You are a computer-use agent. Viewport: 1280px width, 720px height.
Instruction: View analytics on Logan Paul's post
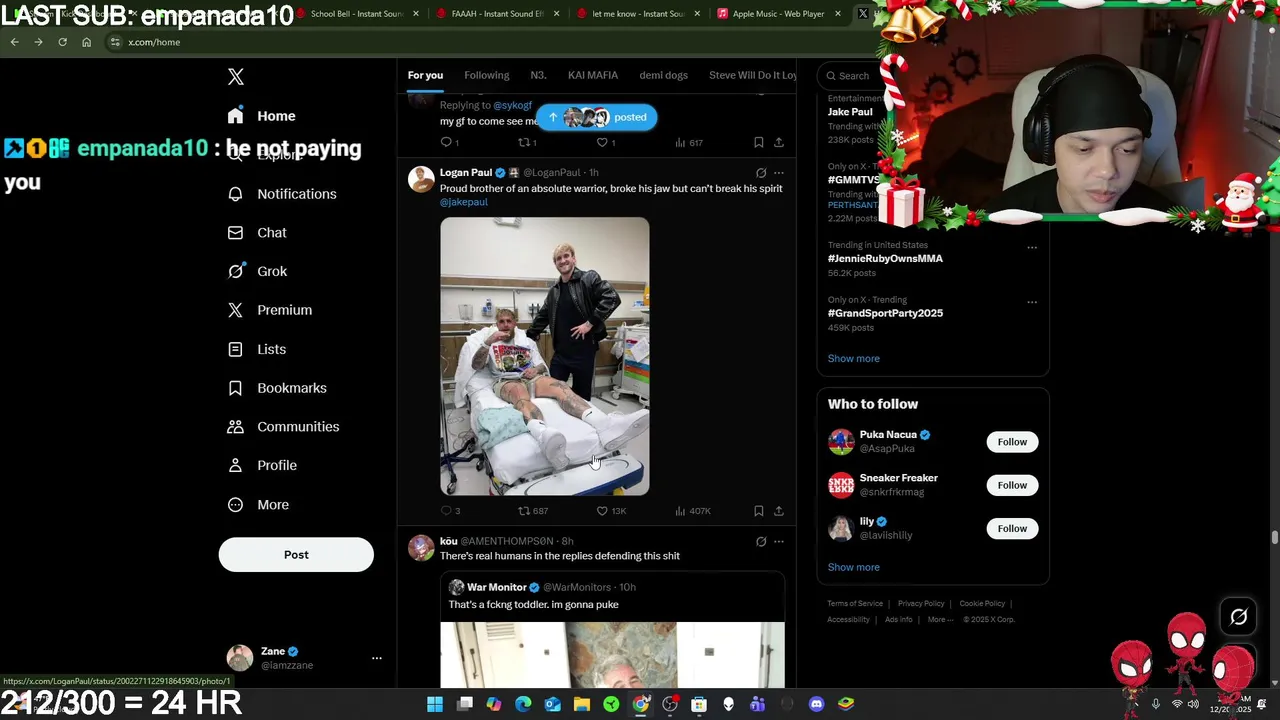[692, 511]
